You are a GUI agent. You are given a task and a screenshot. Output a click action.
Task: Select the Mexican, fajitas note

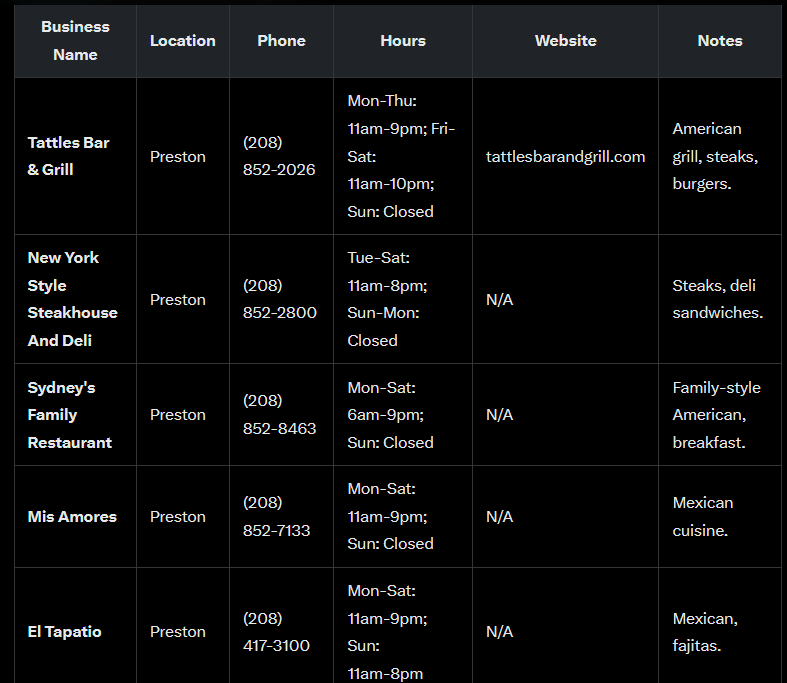[x=705, y=631]
